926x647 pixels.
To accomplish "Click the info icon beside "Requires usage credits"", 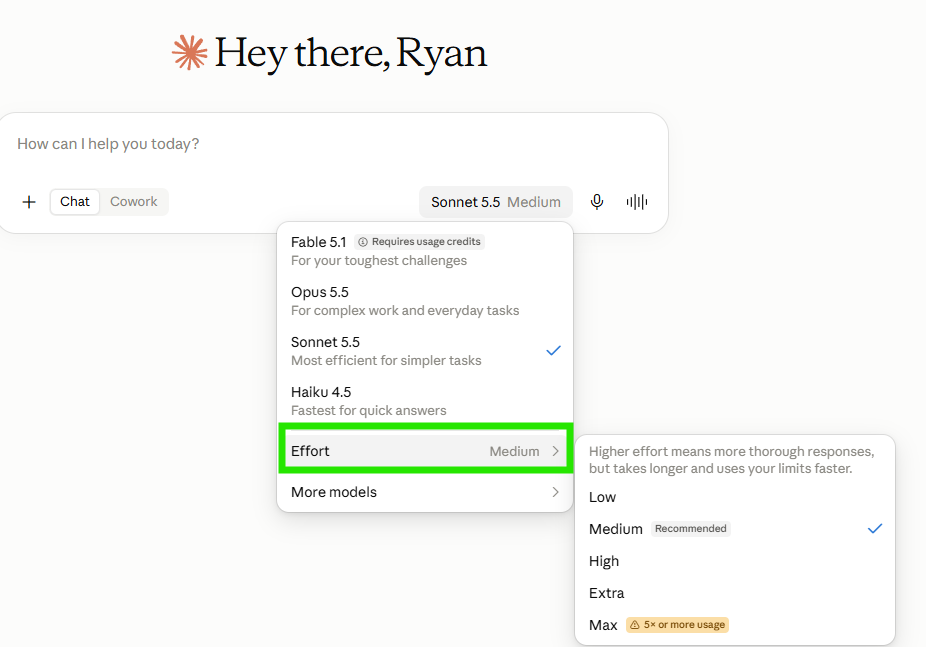I will [x=363, y=242].
